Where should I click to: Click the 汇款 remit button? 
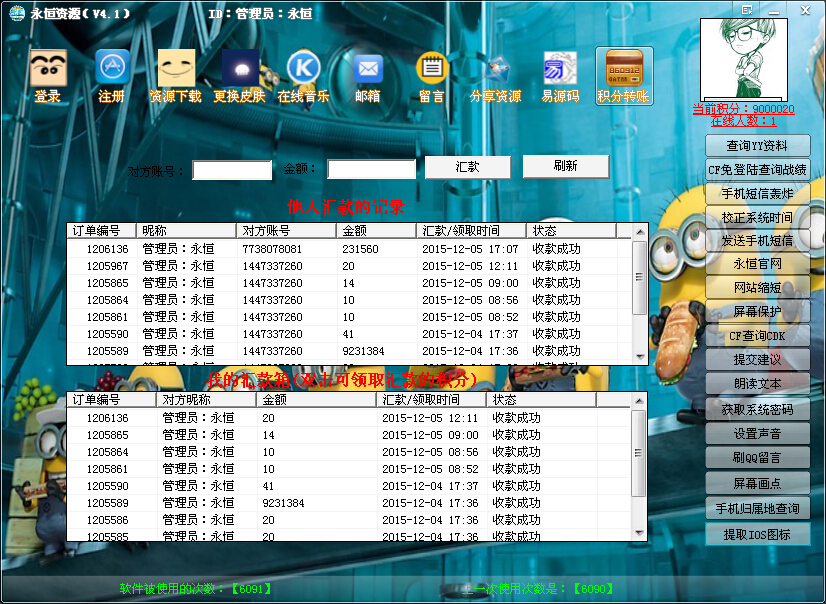468,167
